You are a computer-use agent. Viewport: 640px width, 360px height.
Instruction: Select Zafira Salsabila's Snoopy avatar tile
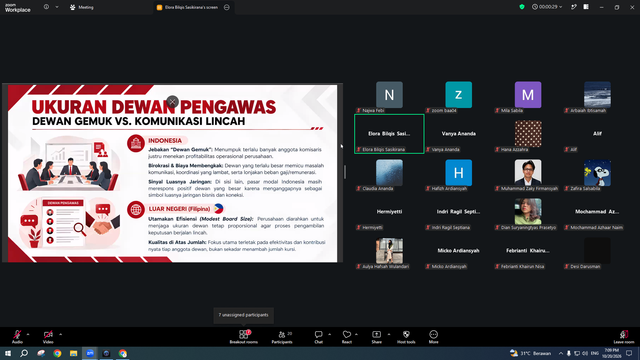pyautogui.click(x=598, y=173)
